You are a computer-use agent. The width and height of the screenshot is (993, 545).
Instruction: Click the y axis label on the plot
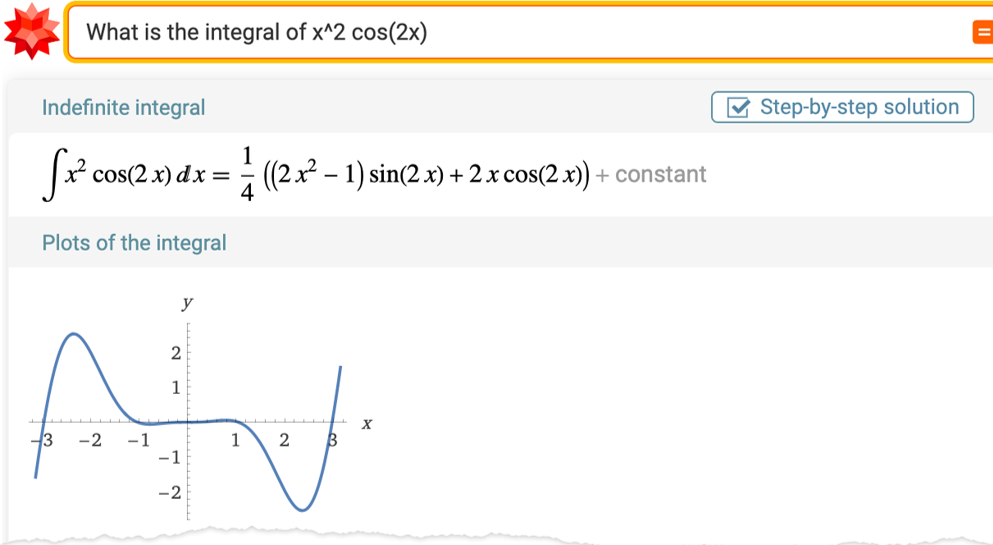click(187, 304)
